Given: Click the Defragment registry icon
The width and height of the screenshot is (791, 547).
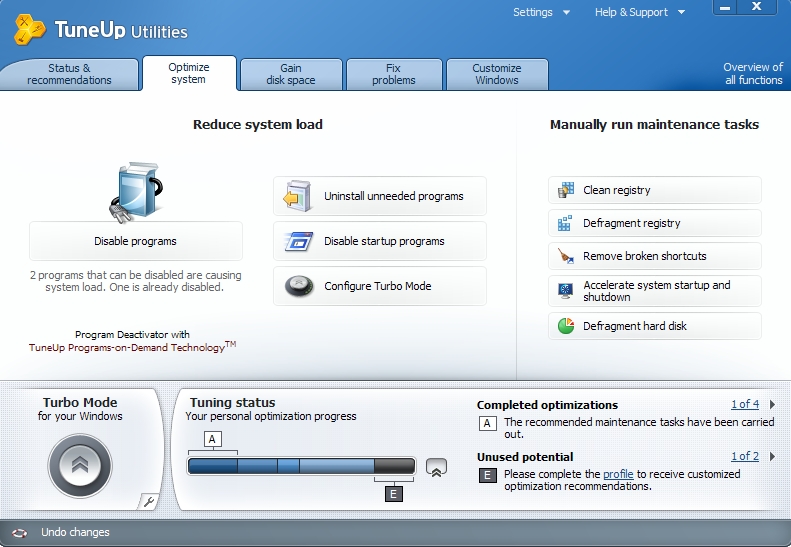Looking at the screenshot, I should pos(565,223).
